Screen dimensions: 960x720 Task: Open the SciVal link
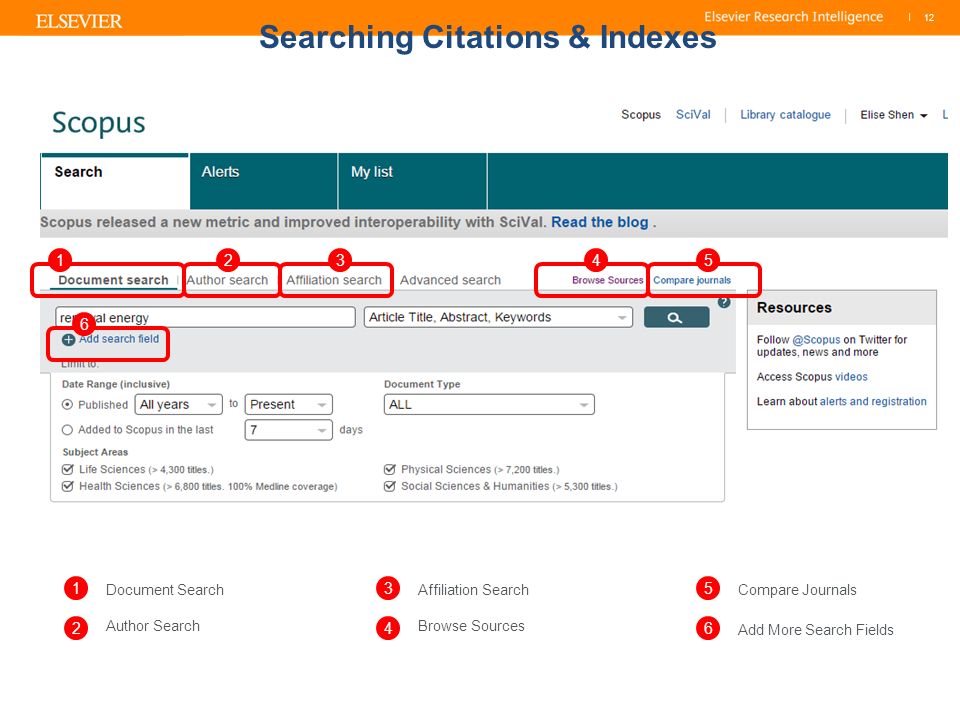click(x=693, y=115)
